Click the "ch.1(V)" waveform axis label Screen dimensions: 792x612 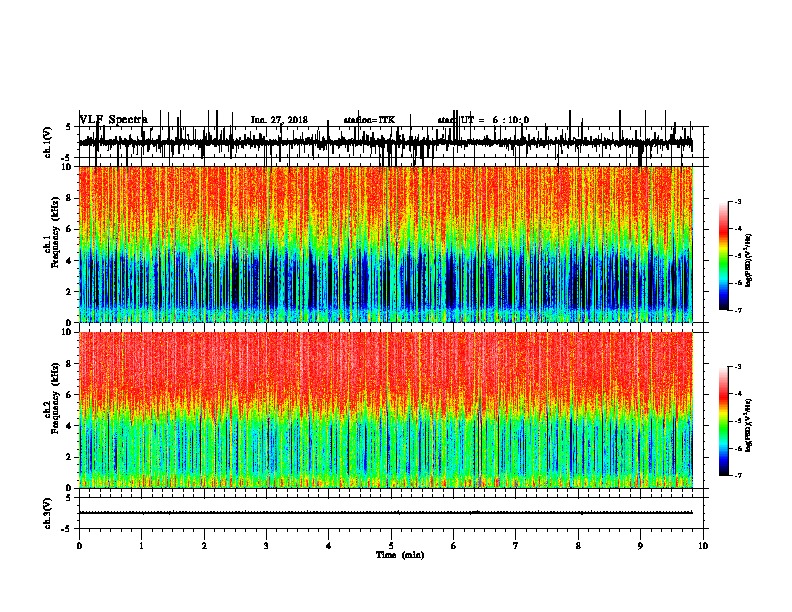click(x=48, y=142)
